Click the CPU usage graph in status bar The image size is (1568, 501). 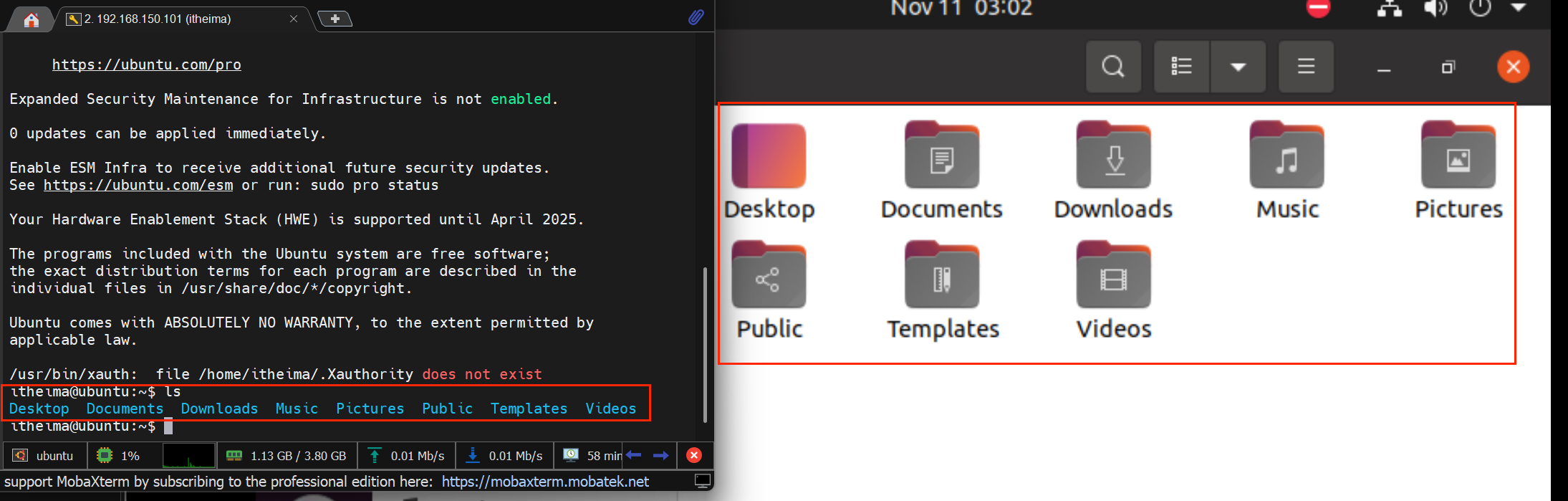coord(188,455)
